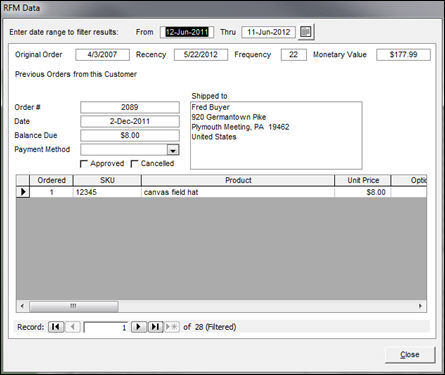Click the record number box

pyautogui.click(x=106, y=327)
